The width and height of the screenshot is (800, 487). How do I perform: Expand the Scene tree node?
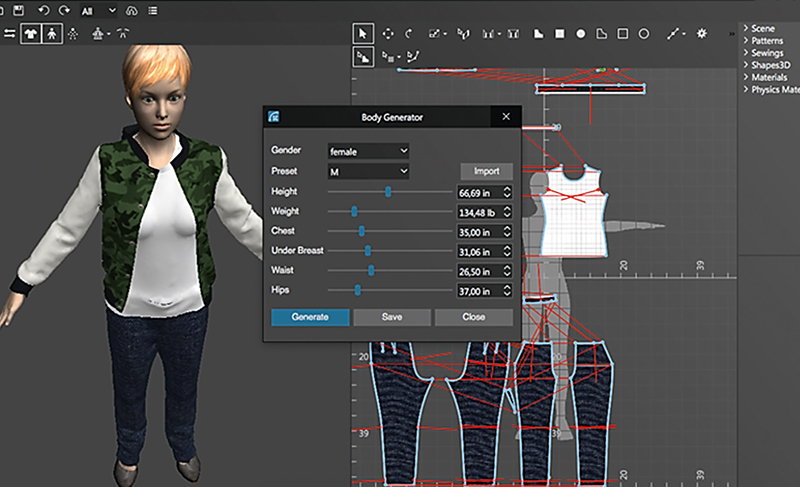click(745, 28)
